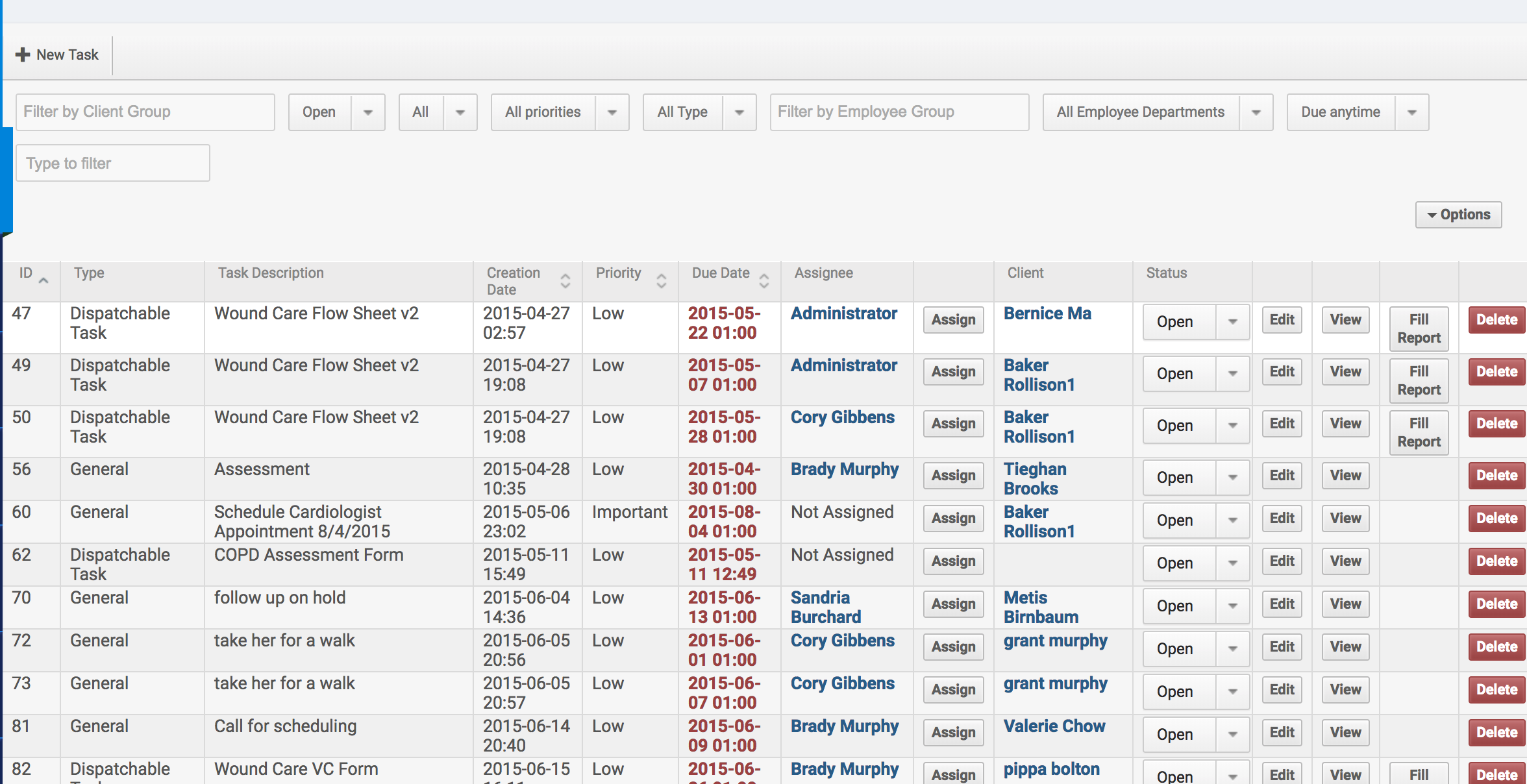The image size is (1527, 784).
Task: Click the New Task plus icon
Action: [x=23, y=55]
